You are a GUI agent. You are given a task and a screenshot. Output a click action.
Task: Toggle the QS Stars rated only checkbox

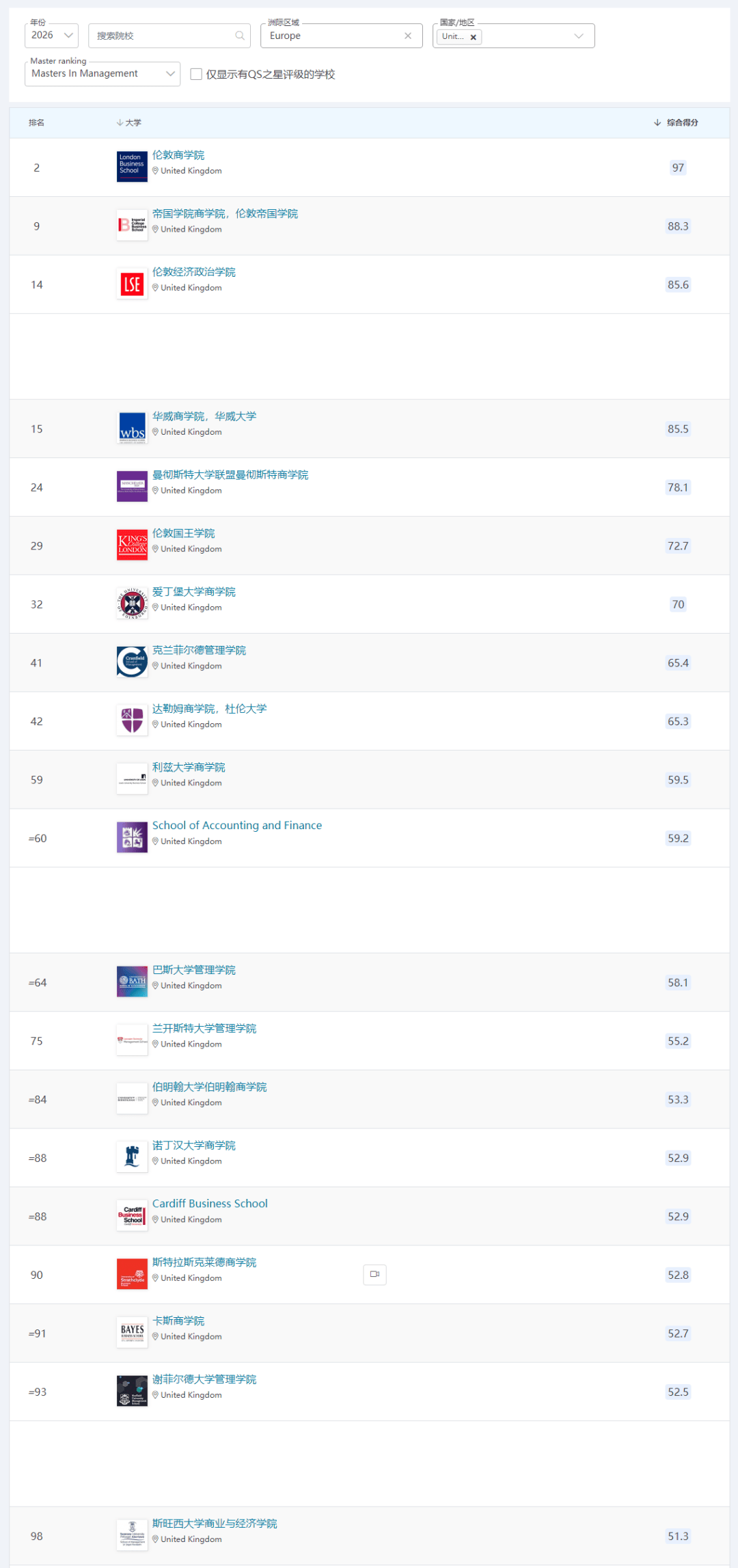pyautogui.click(x=196, y=74)
